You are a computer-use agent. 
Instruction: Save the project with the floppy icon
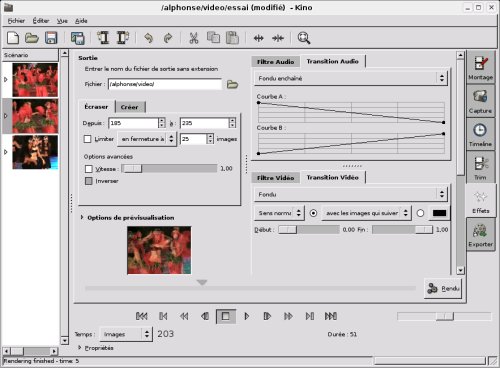point(51,38)
